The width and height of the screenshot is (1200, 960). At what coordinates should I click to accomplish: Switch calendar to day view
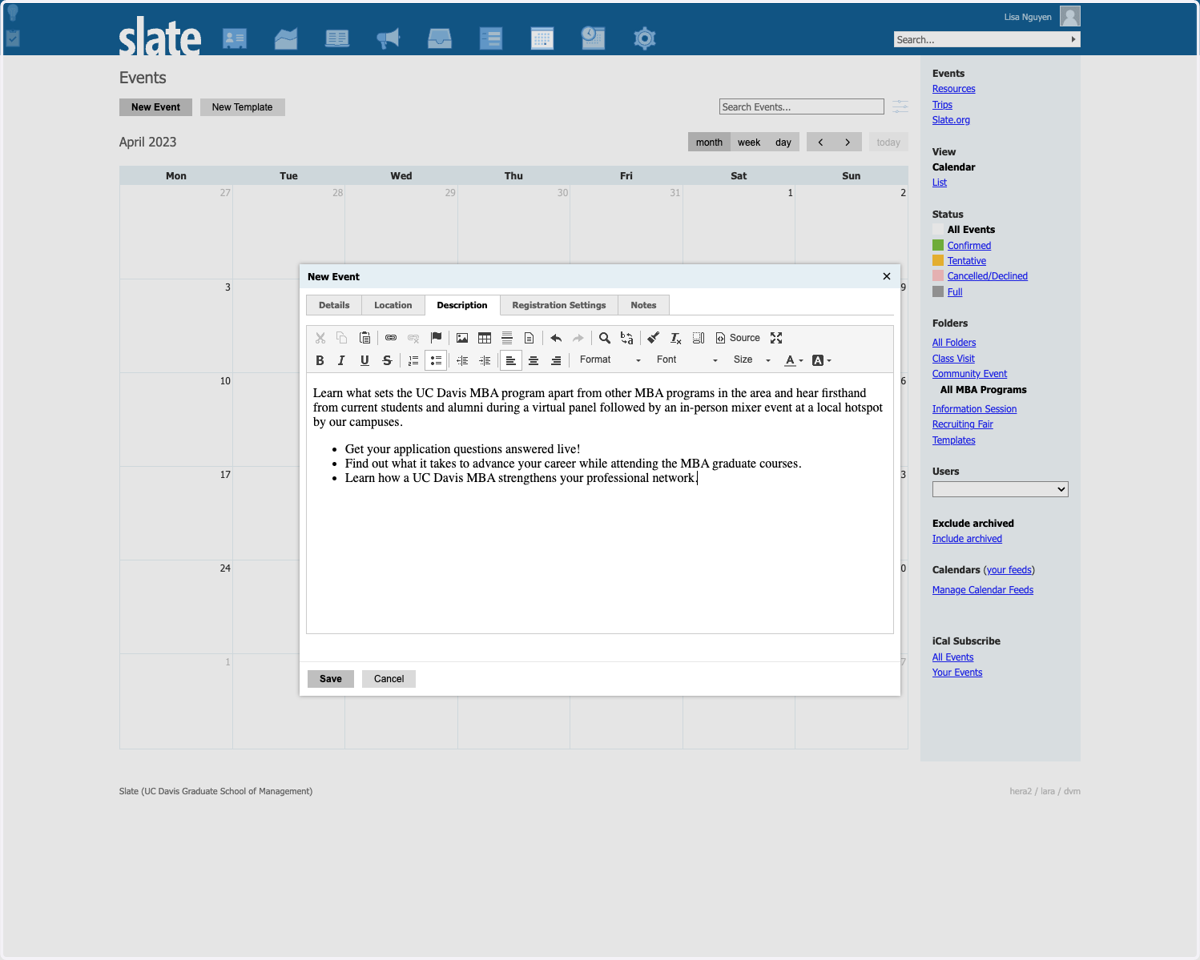tap(783, 142)
